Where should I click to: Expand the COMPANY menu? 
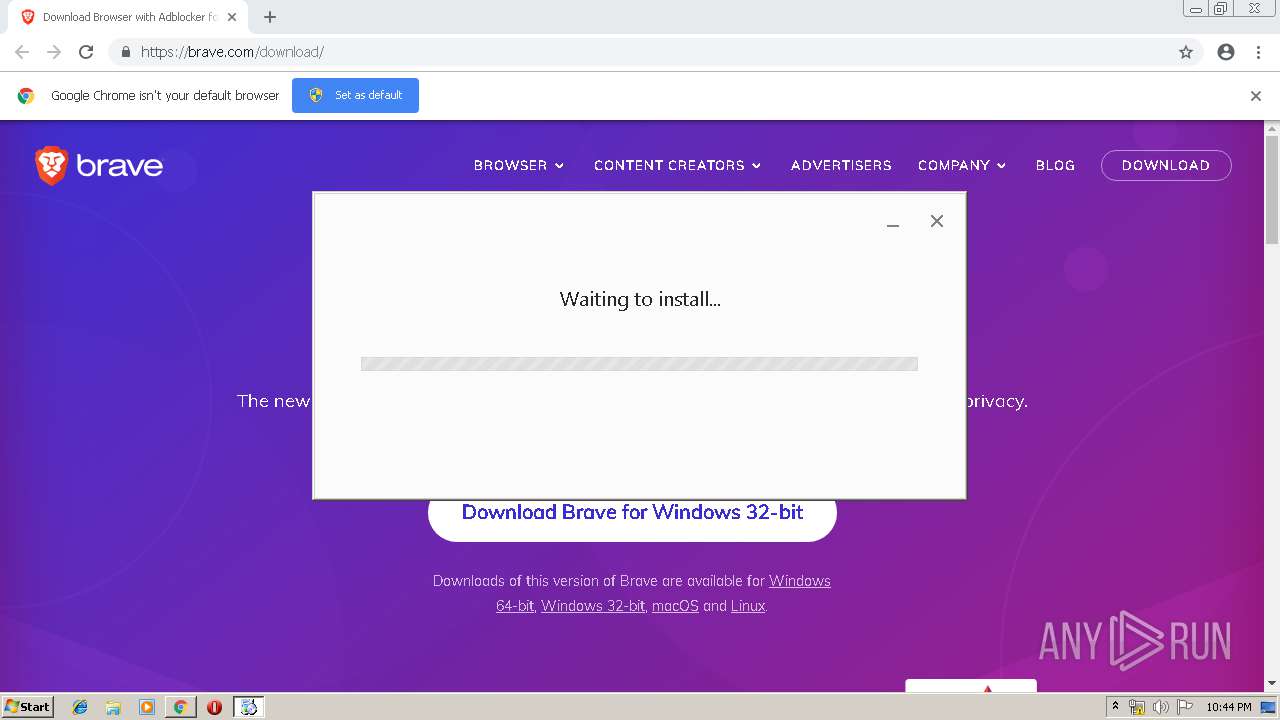coord(962,165)
